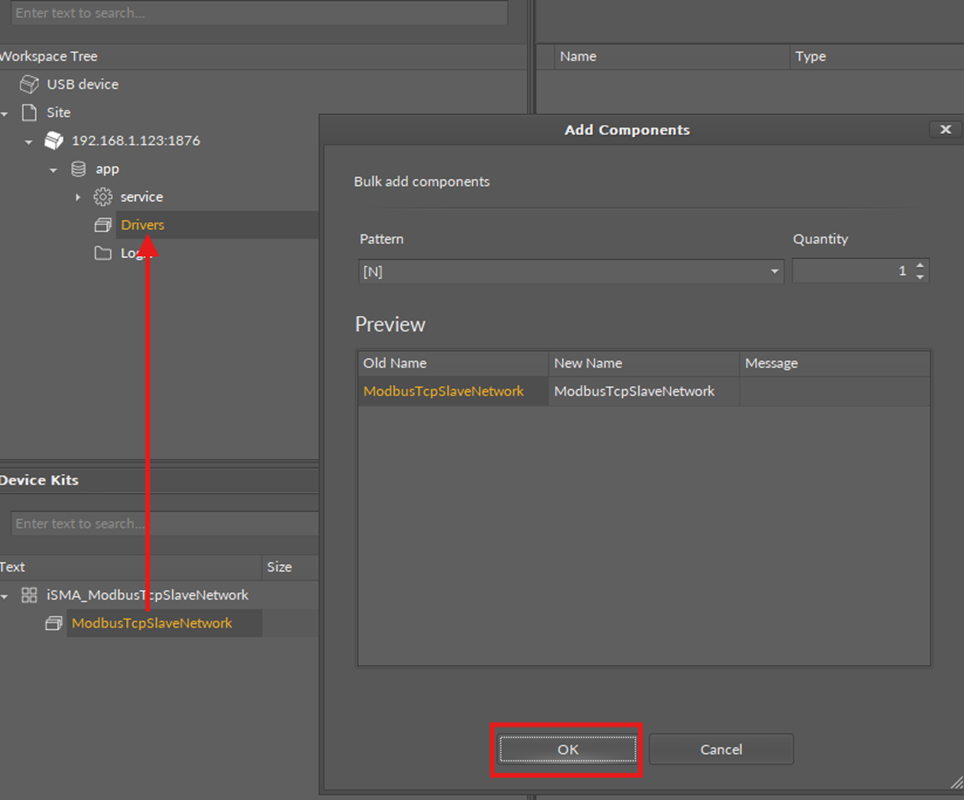The image size is (964, 800).
Task: Click the Workspace Tree panel title
Action: tap(49, 56)
